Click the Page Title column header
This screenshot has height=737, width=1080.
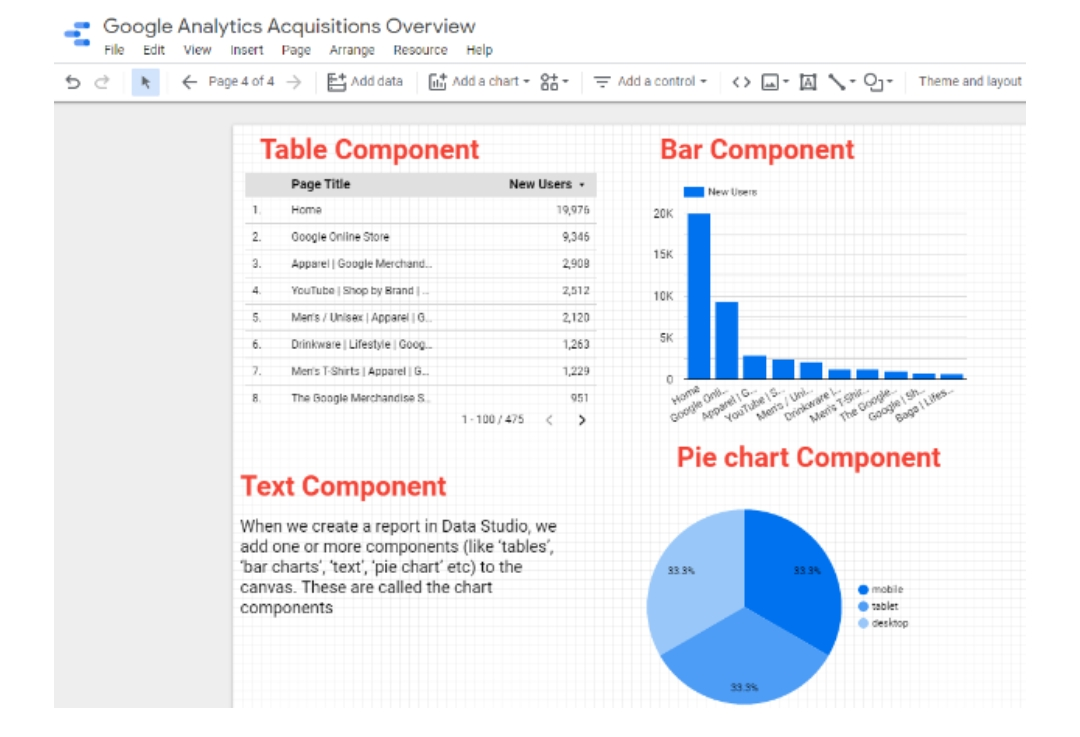click(x=320, y=184)
